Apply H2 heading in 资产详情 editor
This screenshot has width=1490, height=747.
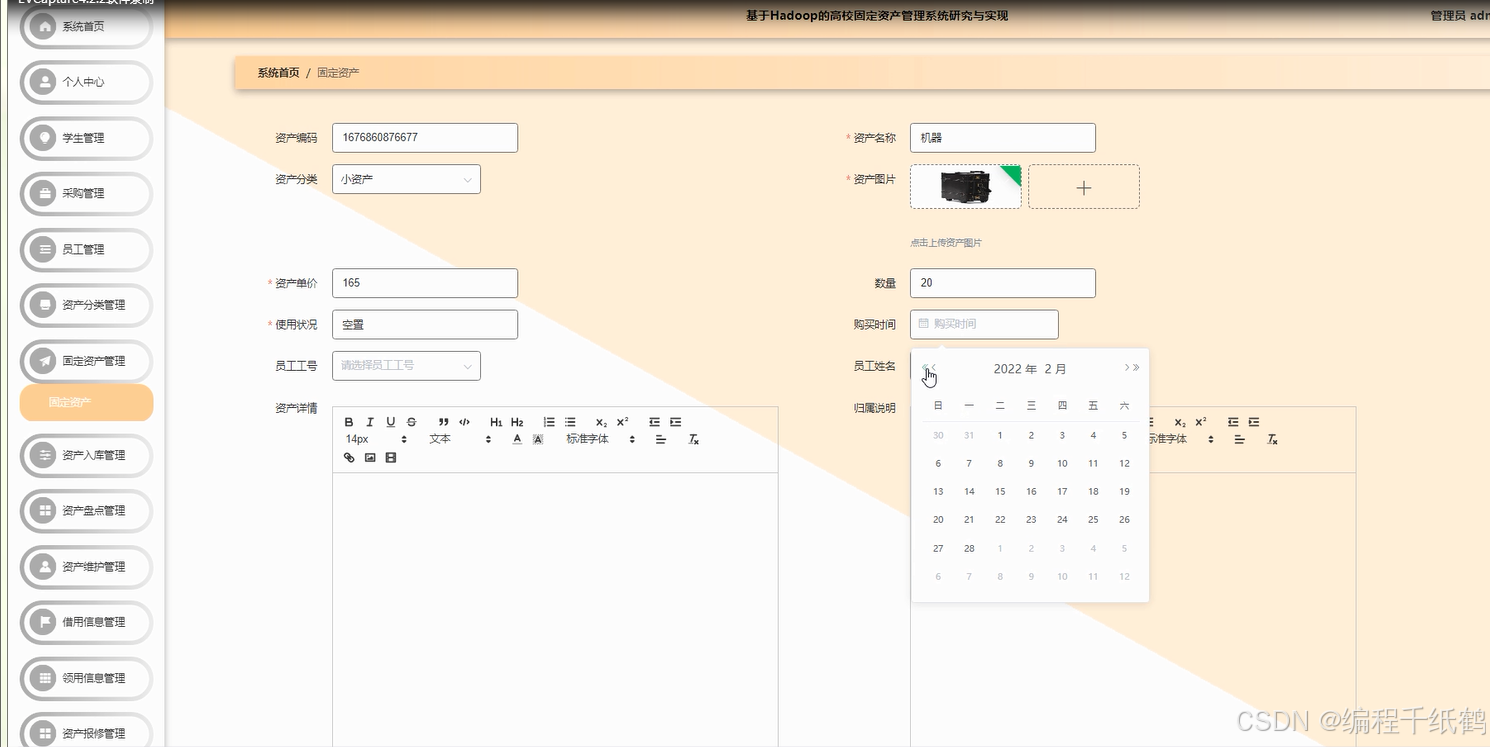(x=517, y=422)
